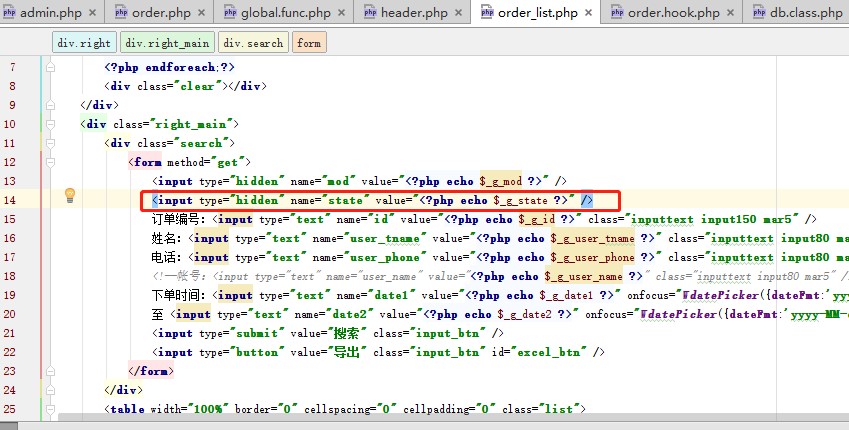Click the PHP file icon on global.func.php tab

[x=230, y=12]
